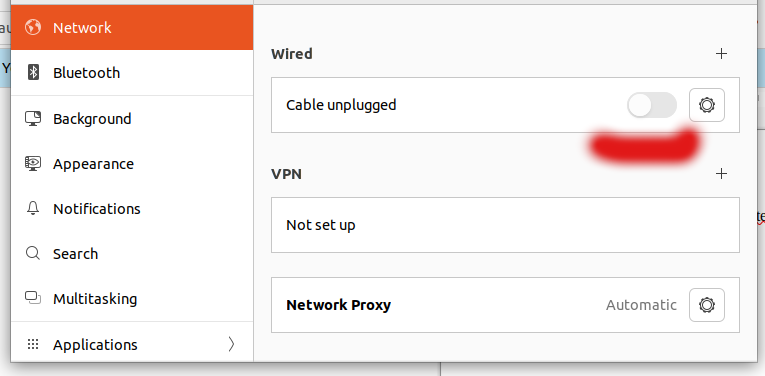Viewport: 765px width, 376px height.
Task: Add a new wired connection with plus
Action: click(x=721, y=54)
